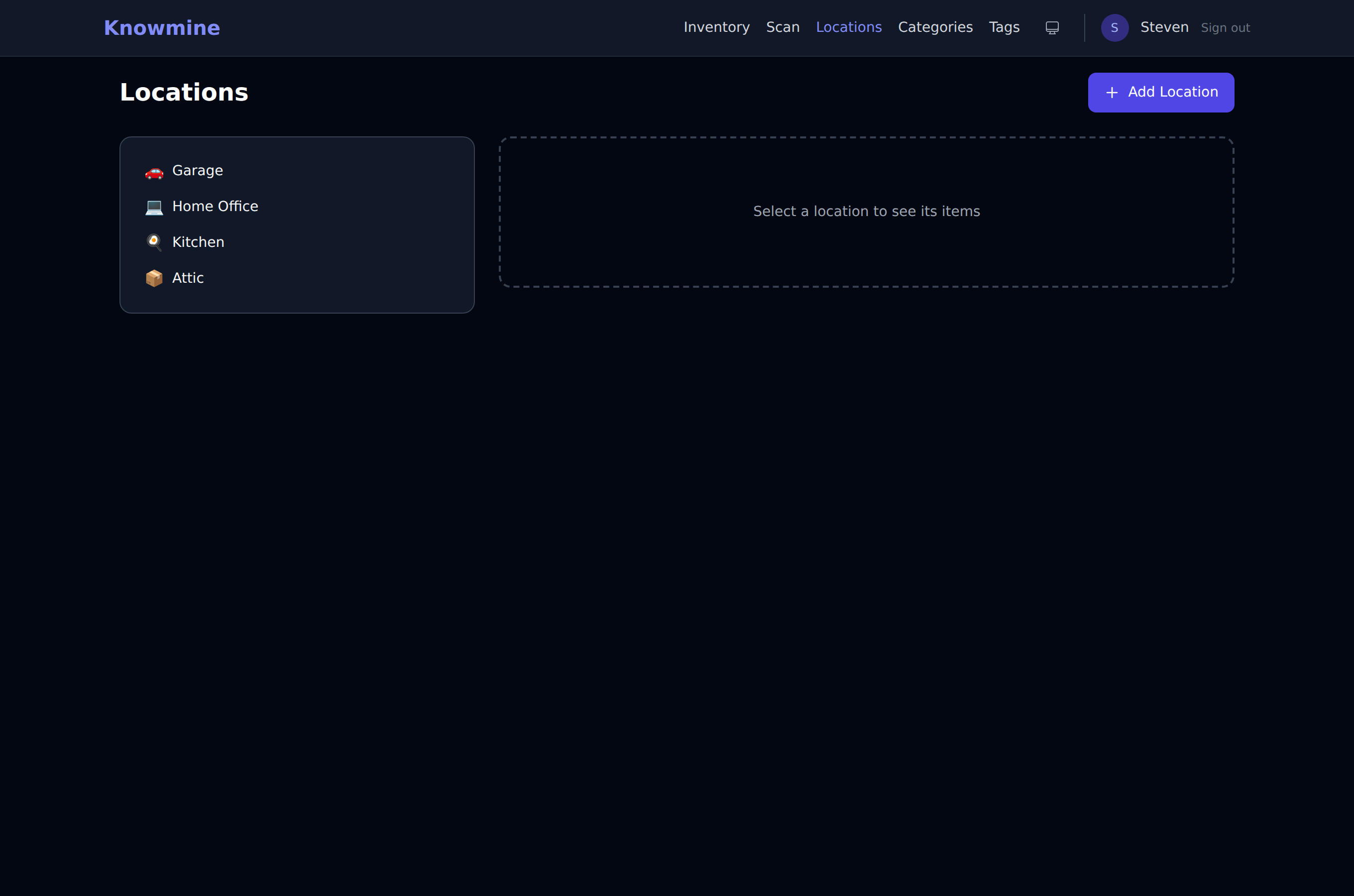The width and height of the screenshot is (1354, 896).
Task: Sign out of the account
Action: click(x=1225, y=28)
